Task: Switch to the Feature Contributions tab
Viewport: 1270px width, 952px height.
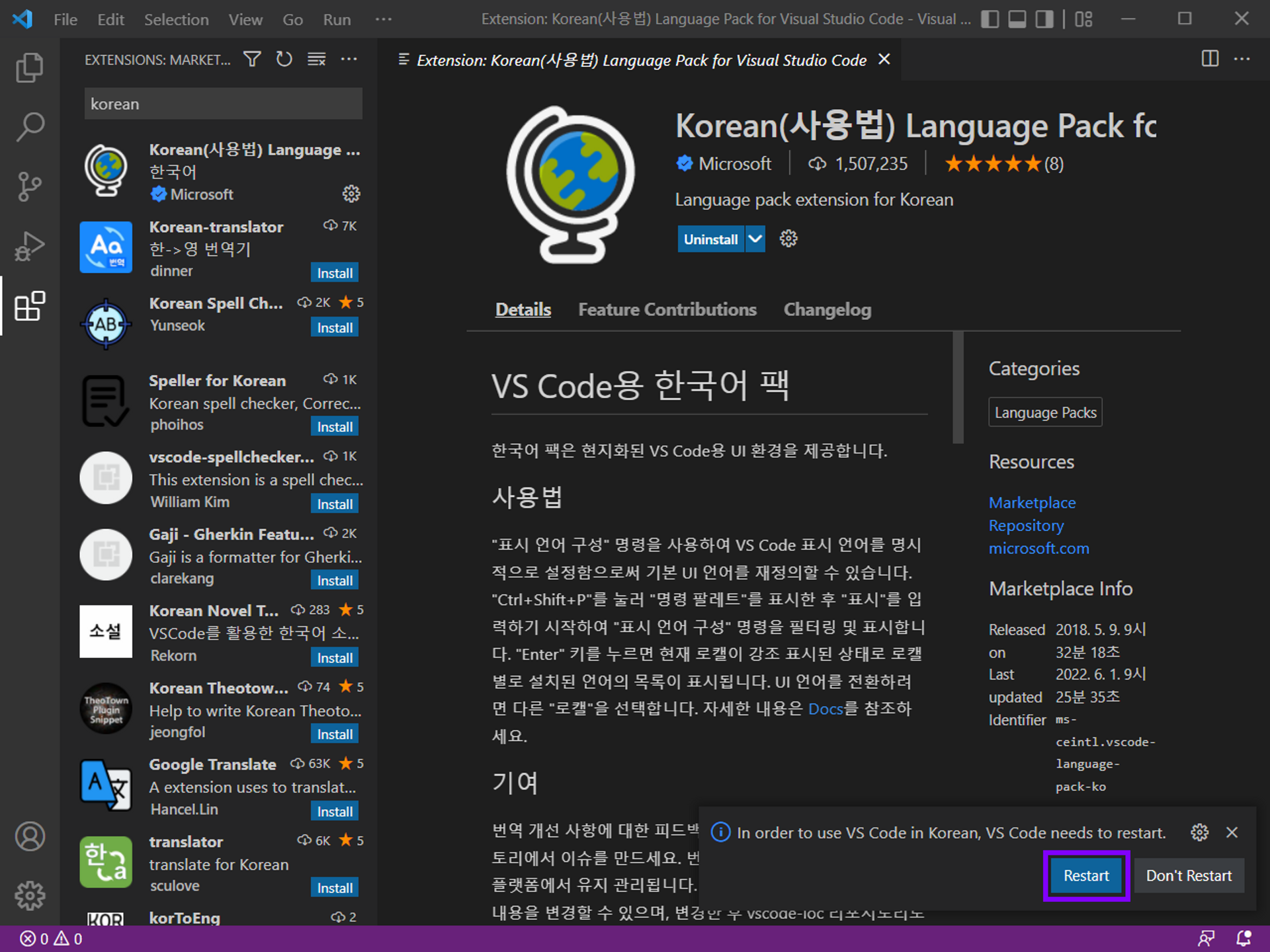Action: click(x=667, y=309)
